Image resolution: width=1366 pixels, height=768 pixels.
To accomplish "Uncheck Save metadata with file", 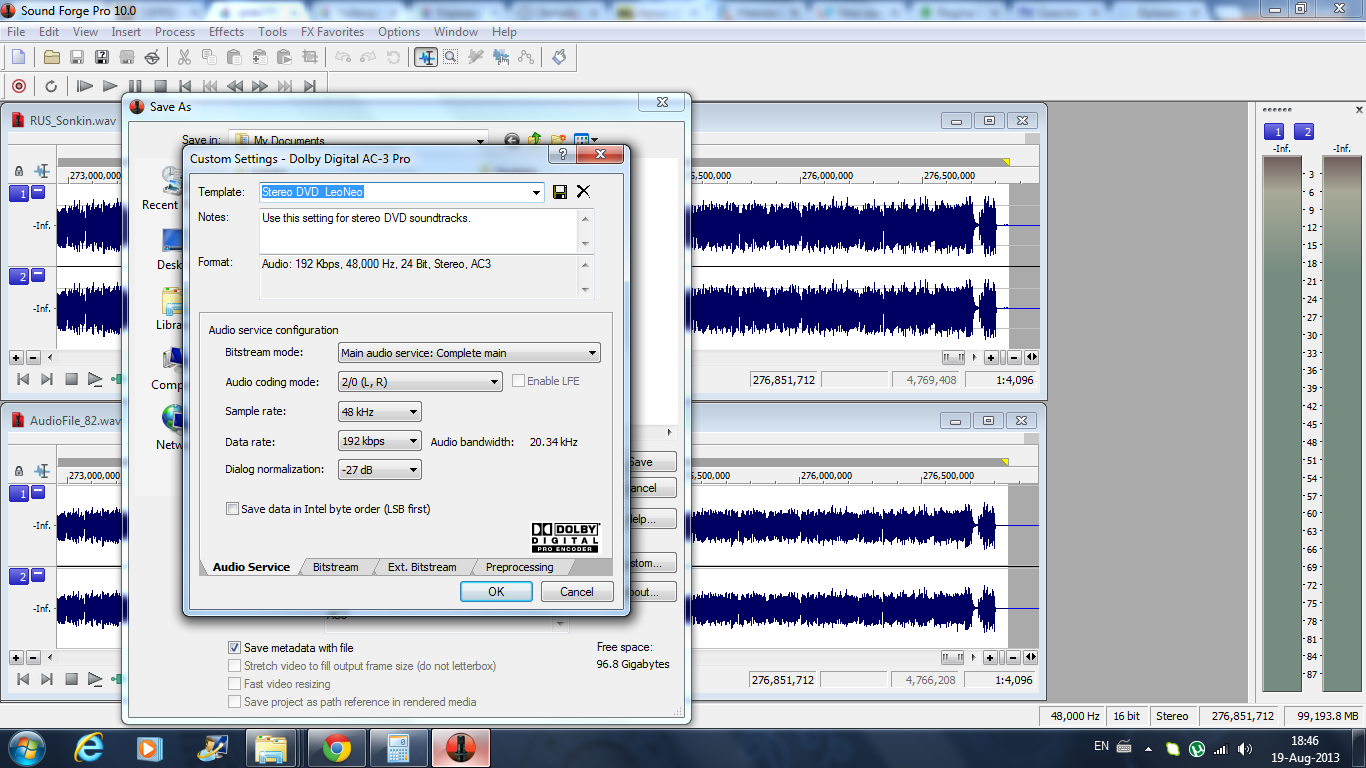I will tap(234, 648).
